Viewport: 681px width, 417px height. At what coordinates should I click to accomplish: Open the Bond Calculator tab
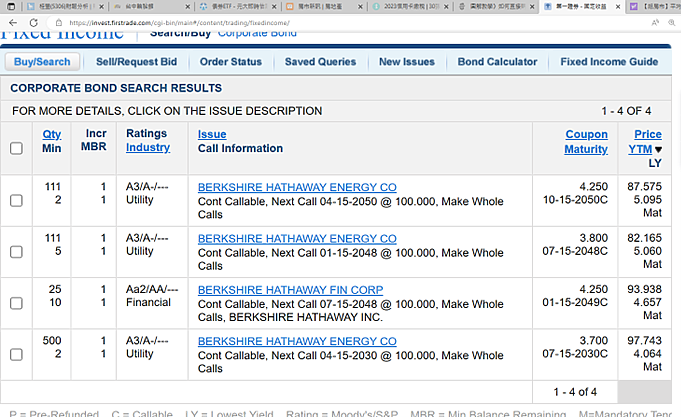point(497,62)
